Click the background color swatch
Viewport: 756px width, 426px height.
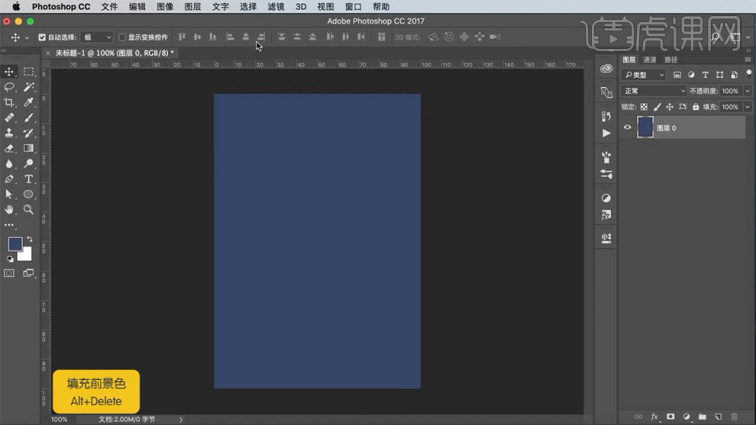pyautogui.click(x=26, y=255)
